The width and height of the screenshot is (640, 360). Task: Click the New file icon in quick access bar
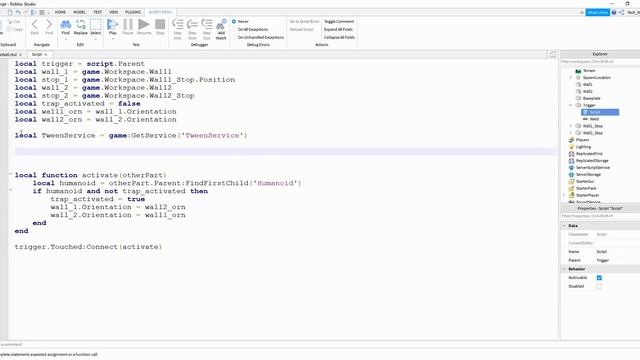[x=10, y=12]
